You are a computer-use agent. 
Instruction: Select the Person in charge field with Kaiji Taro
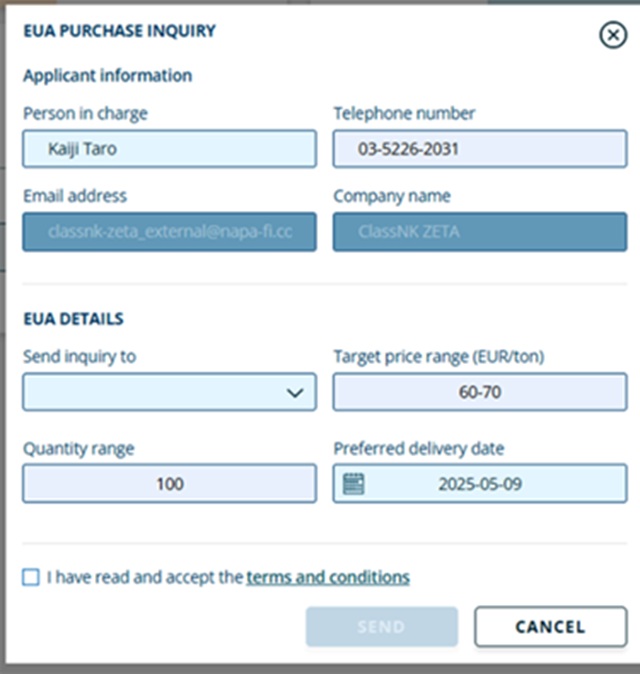coord(170,149)
